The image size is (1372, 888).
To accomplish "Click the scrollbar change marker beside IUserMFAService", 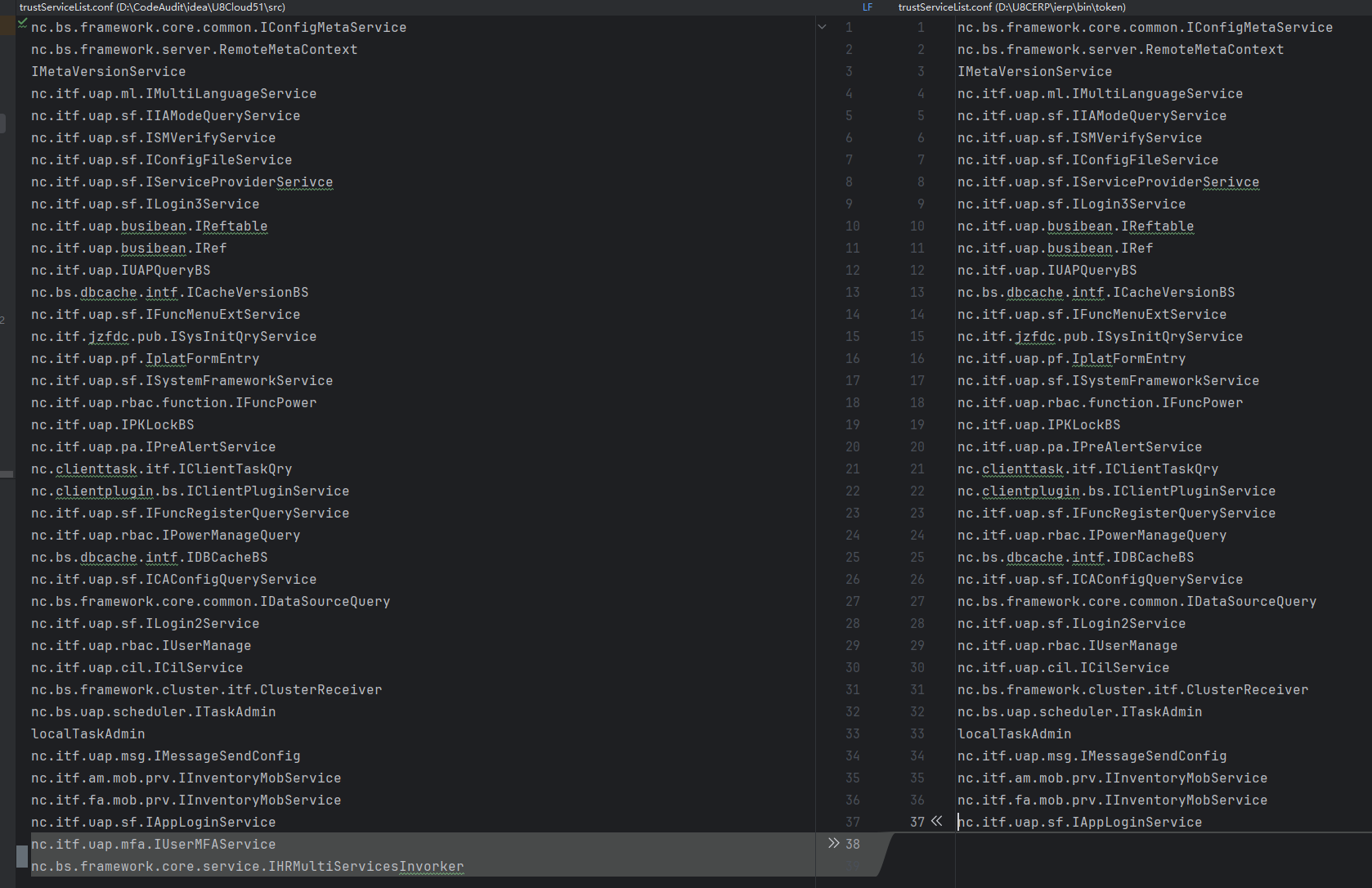I will pyautogui.click(x=21, y=855).
